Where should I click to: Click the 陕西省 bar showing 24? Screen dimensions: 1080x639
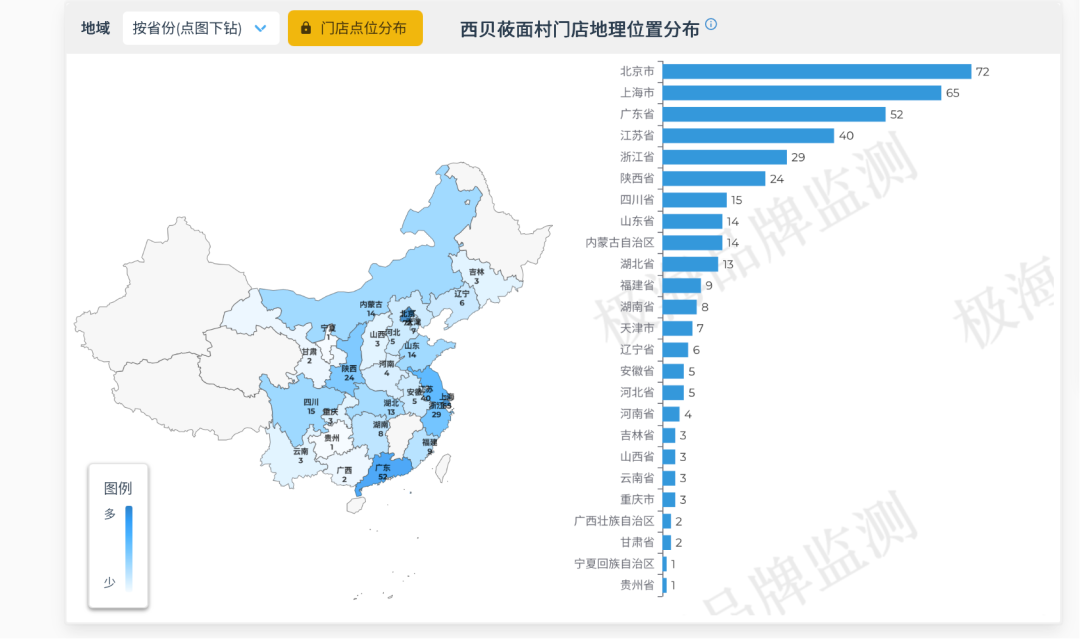[714, 178]
